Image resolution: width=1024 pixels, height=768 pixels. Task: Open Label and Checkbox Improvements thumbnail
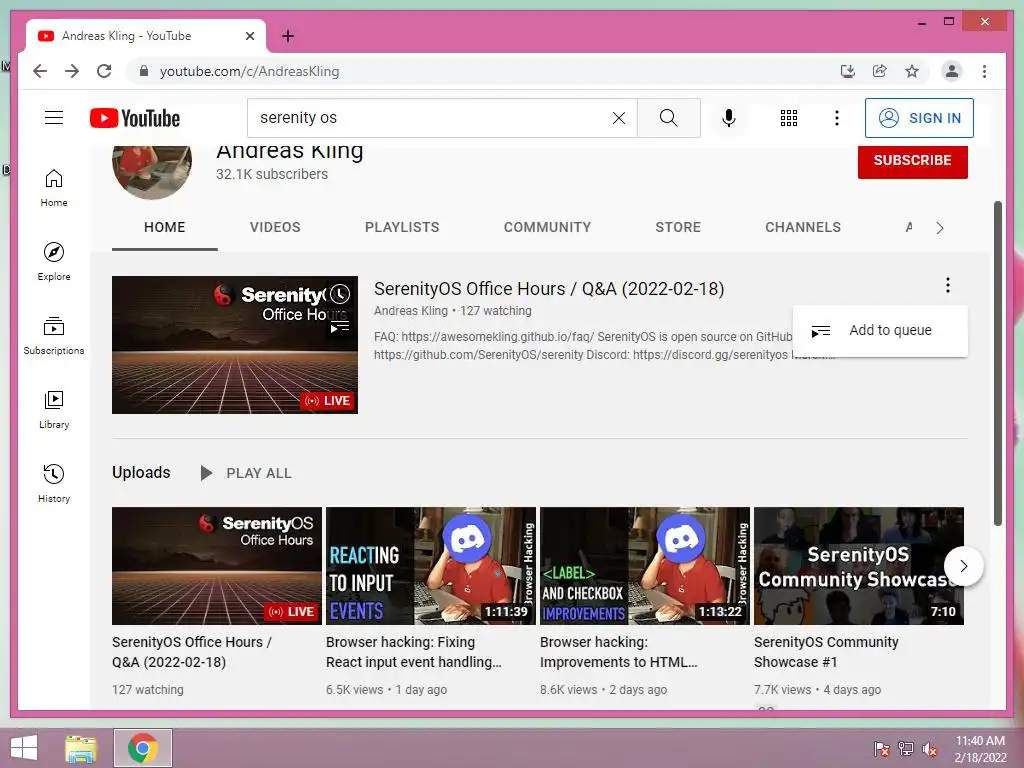[x=645, y=566]
